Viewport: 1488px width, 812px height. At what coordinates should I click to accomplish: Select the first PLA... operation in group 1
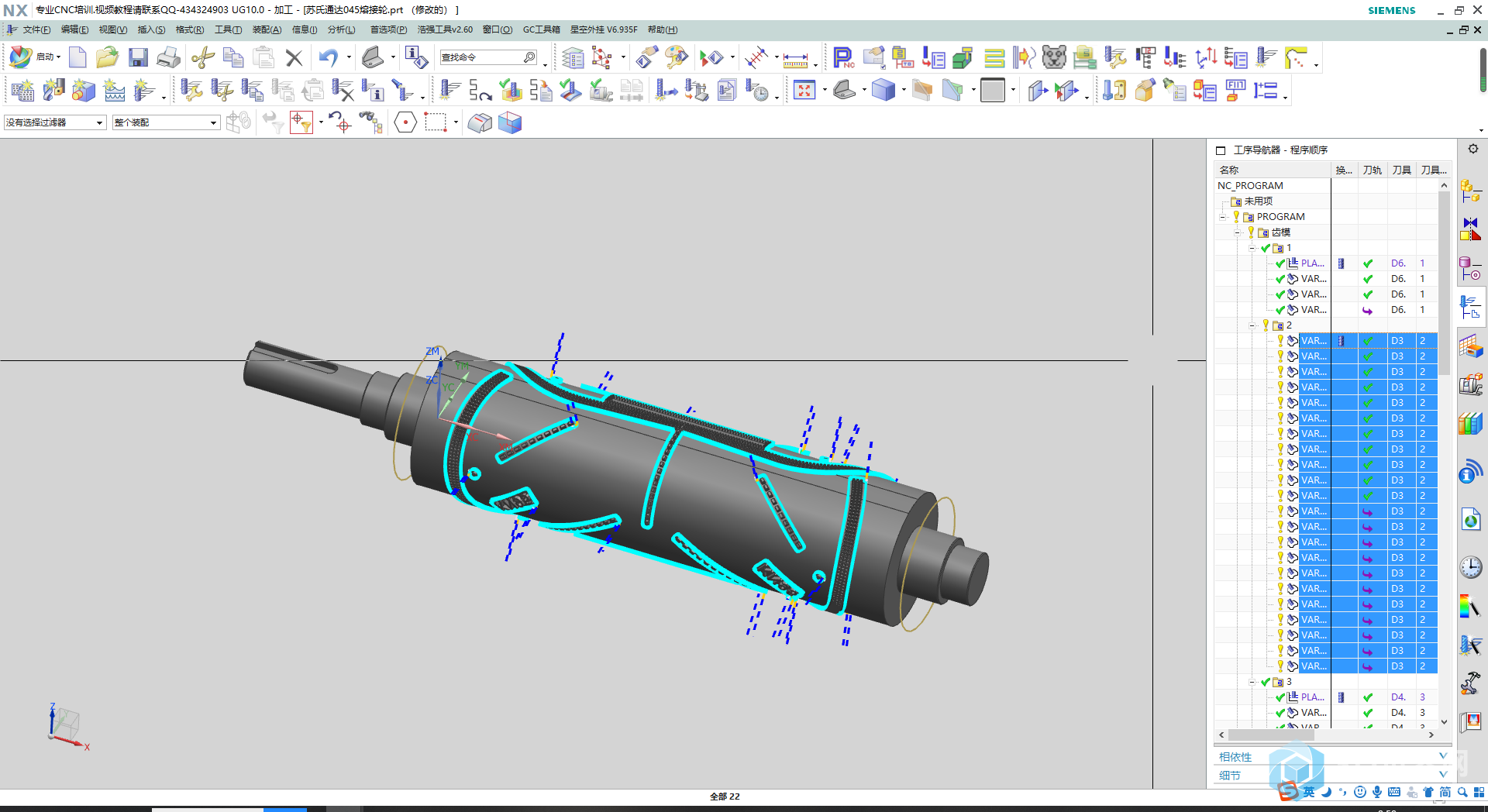point(1312,263)
